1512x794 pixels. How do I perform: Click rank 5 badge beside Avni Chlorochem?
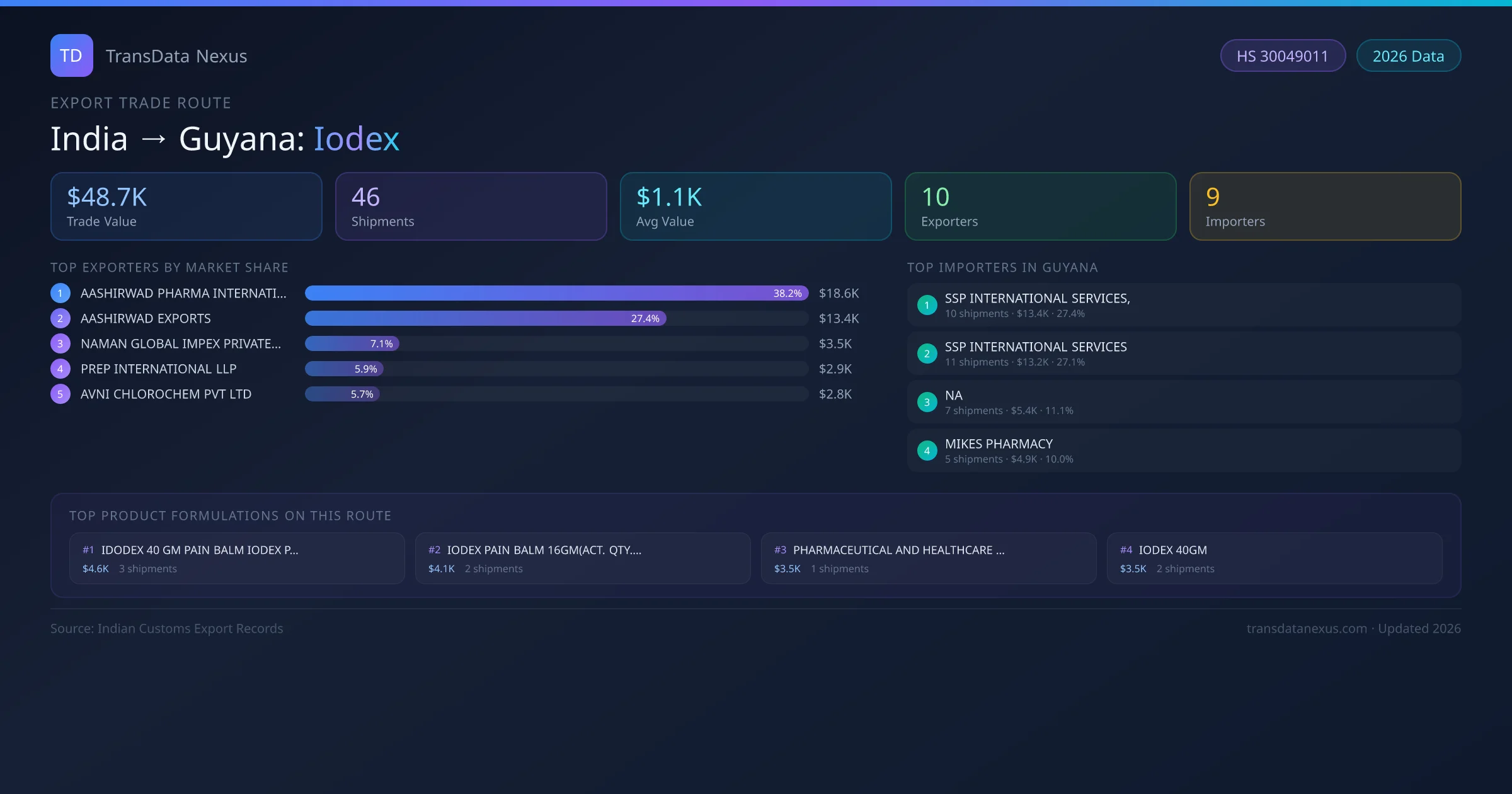pyautogui.click(x=60, y=394)
